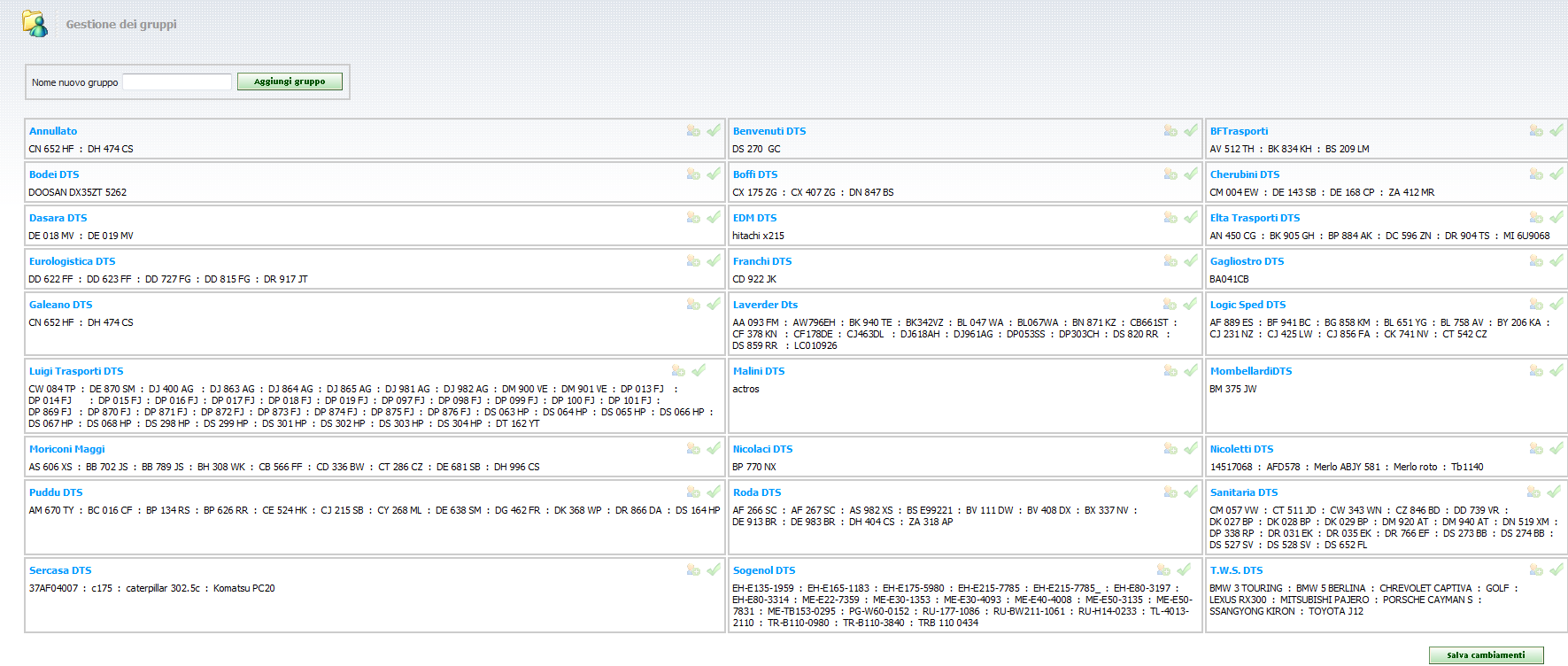Add user icon for Laverder Dts group
Viewport: 1568px width, 666px height.
pos(1170,304)
